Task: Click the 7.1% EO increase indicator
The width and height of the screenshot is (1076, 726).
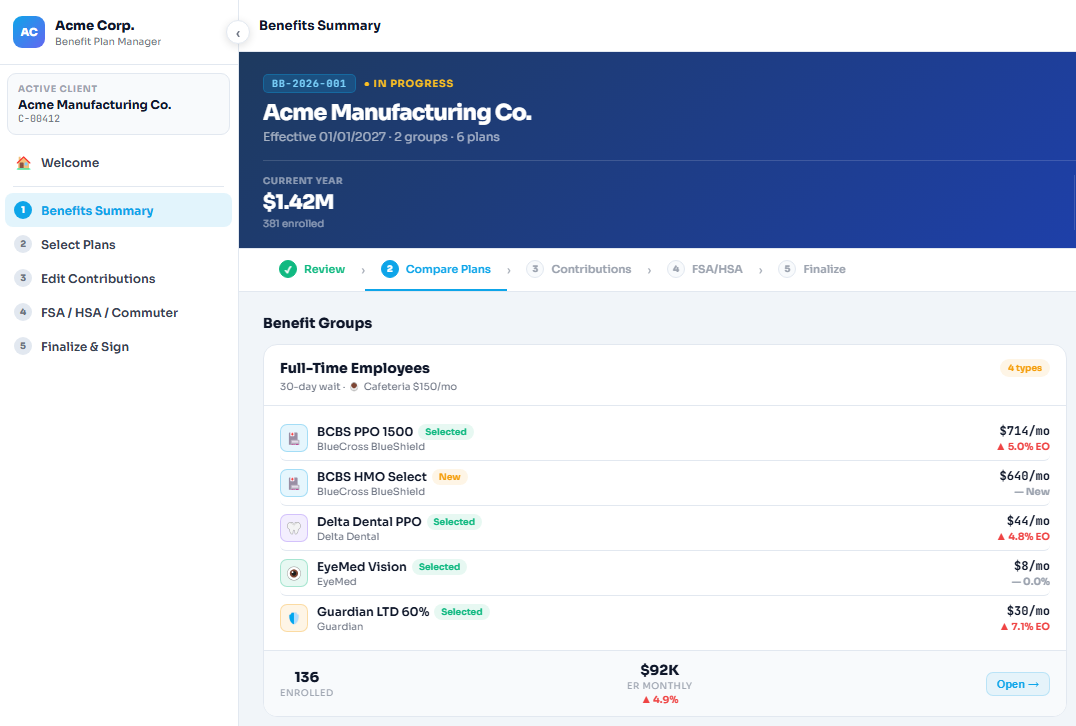Action: point(1025,627)
